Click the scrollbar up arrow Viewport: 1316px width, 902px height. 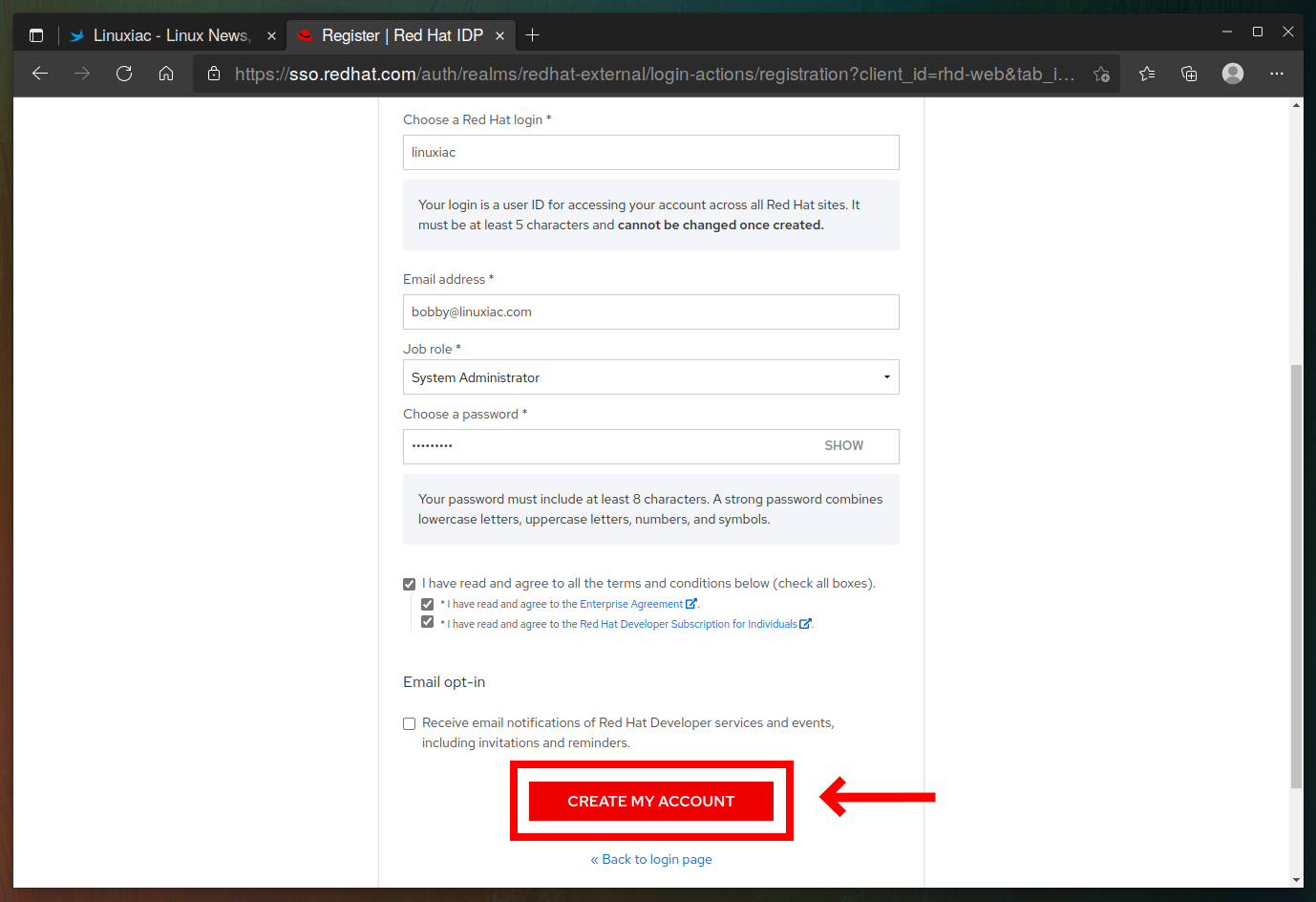(1296, 105)
